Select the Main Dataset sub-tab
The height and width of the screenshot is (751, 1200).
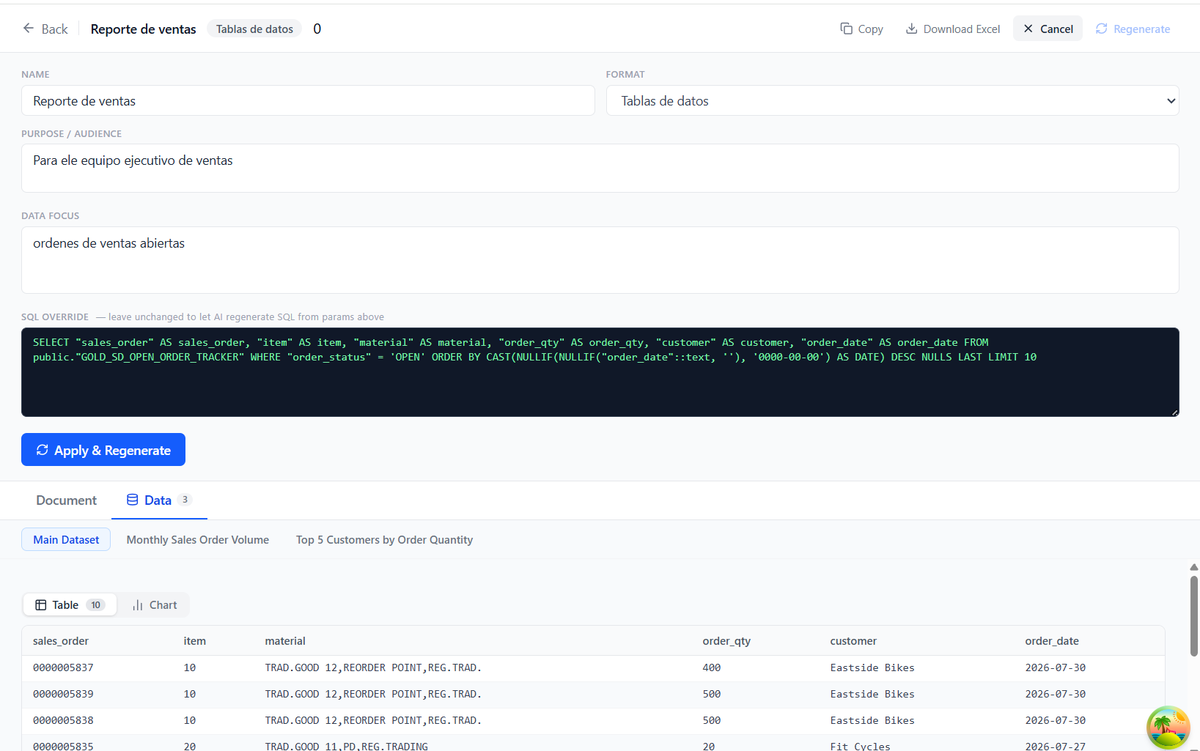click(x=66, y=540)
